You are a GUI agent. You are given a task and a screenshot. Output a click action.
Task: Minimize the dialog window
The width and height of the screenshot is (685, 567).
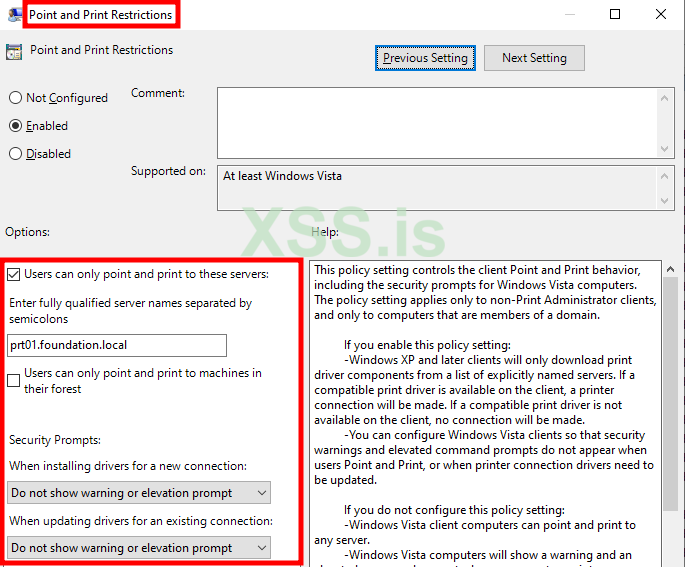tap(570, 14)
